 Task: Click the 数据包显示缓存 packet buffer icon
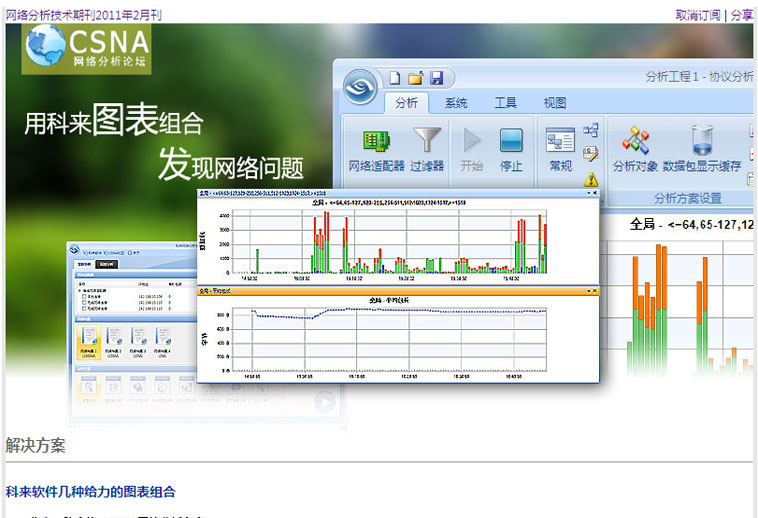click(702, 142)
